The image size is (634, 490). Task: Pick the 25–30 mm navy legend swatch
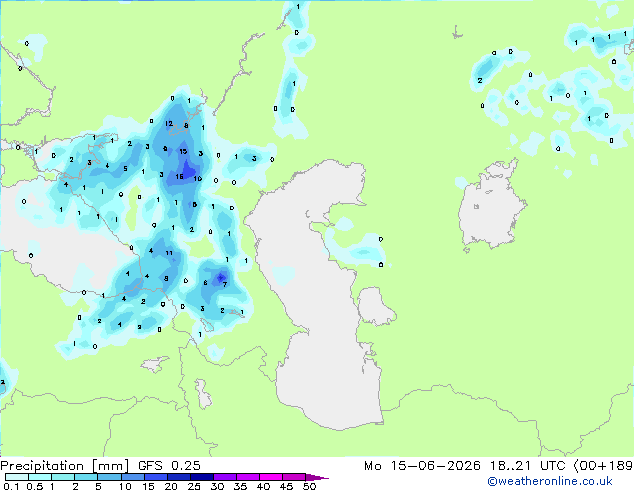(202, 477)
